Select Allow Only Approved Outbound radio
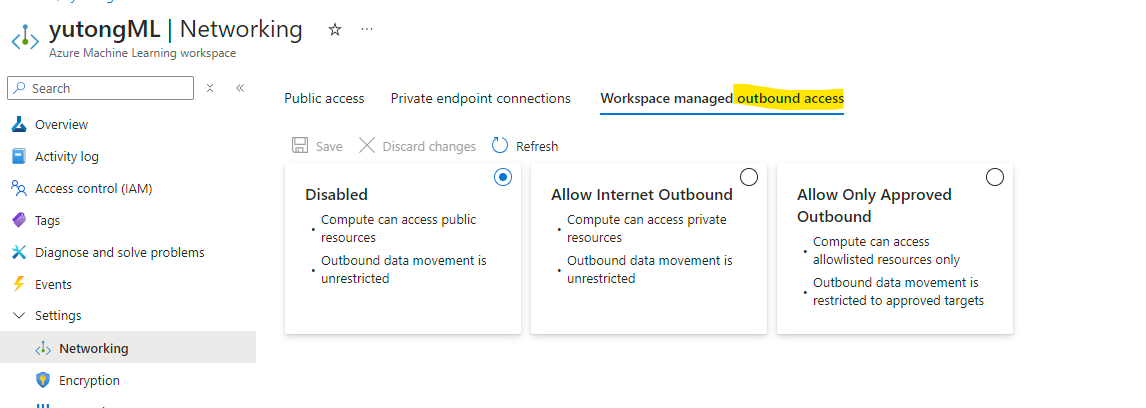Image resolution: width=1146 pixels, height=408 pixels. 995,177
